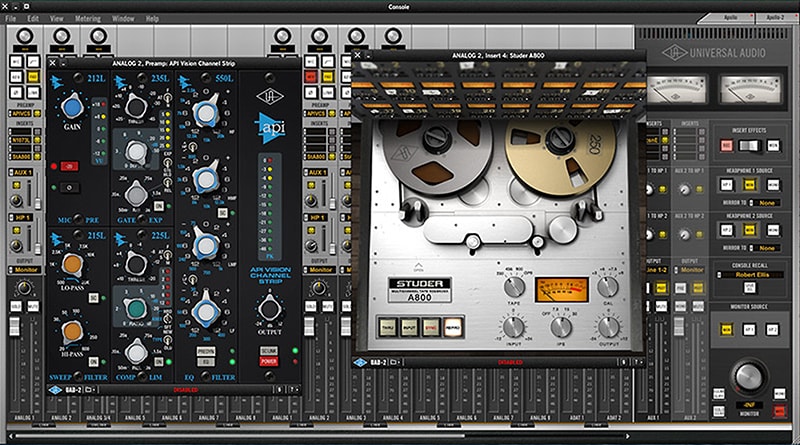This screenshot has height=445, width=800.
Task: Click the PREDYN routing button
Action: coord(206,351)
